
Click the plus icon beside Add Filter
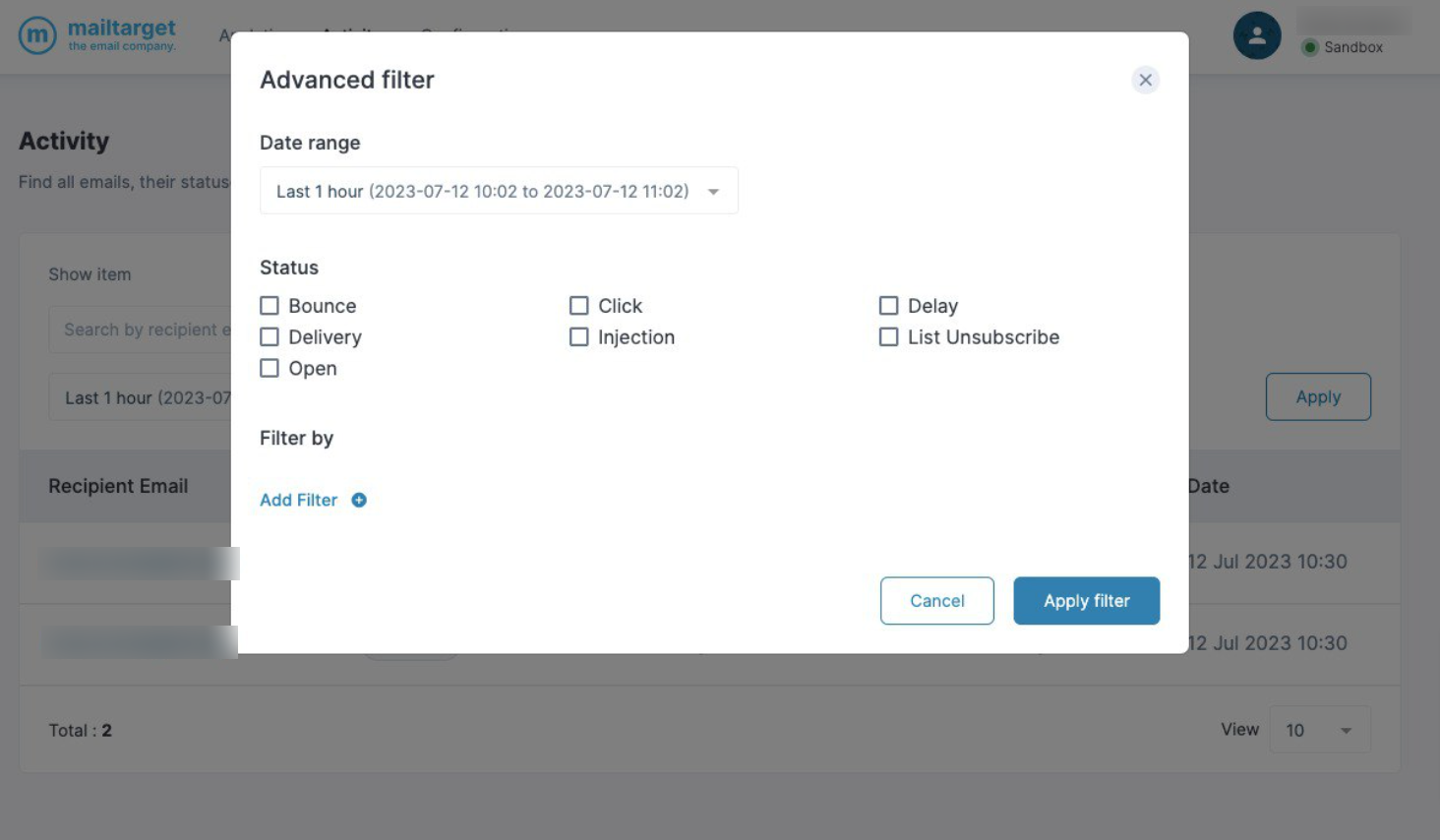pyautogui.click(x=359, y=500)
